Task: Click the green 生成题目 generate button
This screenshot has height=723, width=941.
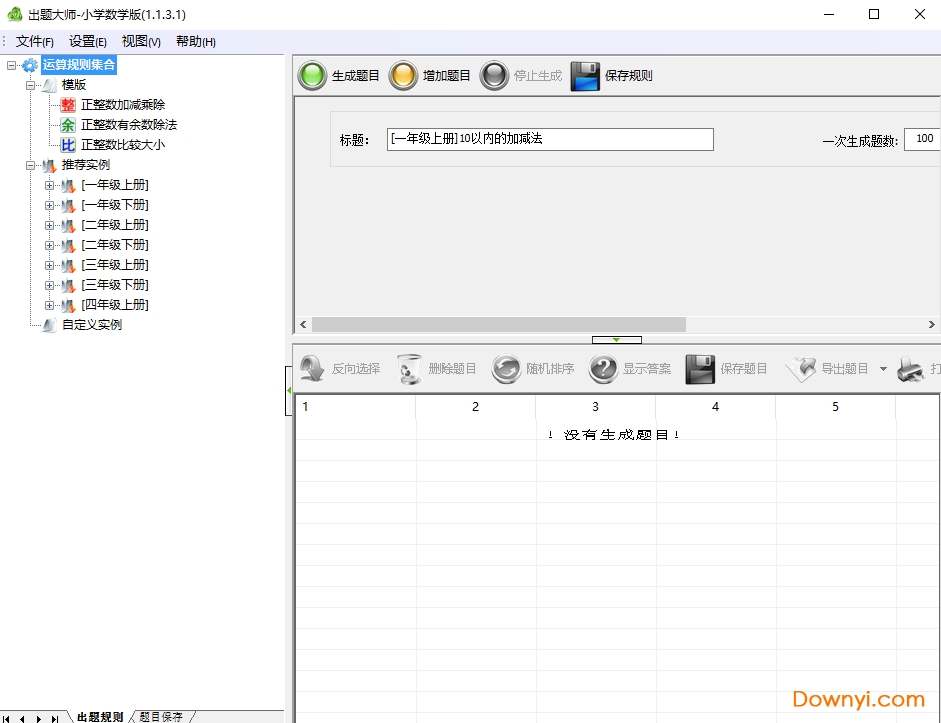Action: [x=313, y=76]
